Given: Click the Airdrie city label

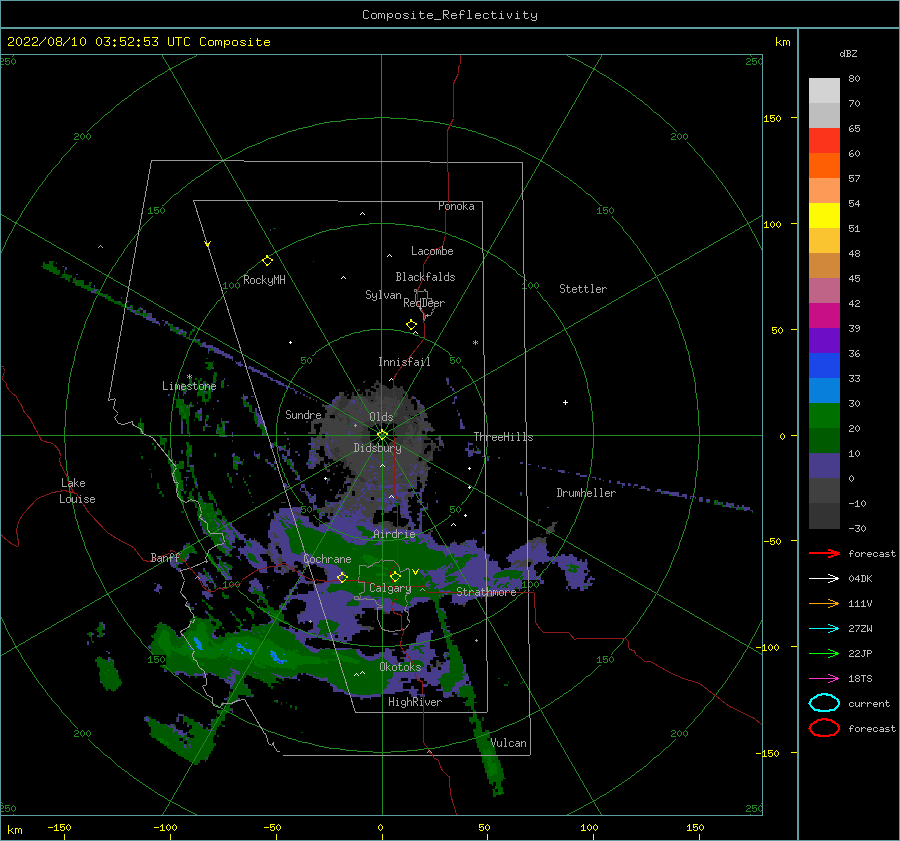Looking at the screenshot, I should point(394,534).
